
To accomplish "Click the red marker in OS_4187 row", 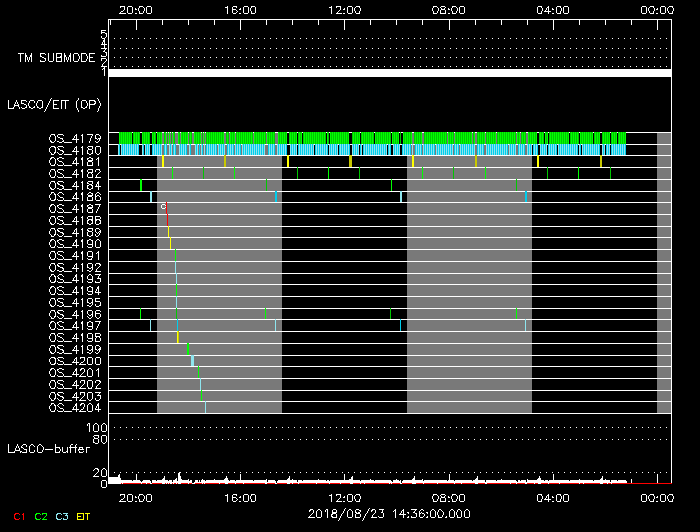I will pyautogui.click(x=166, y=209).
